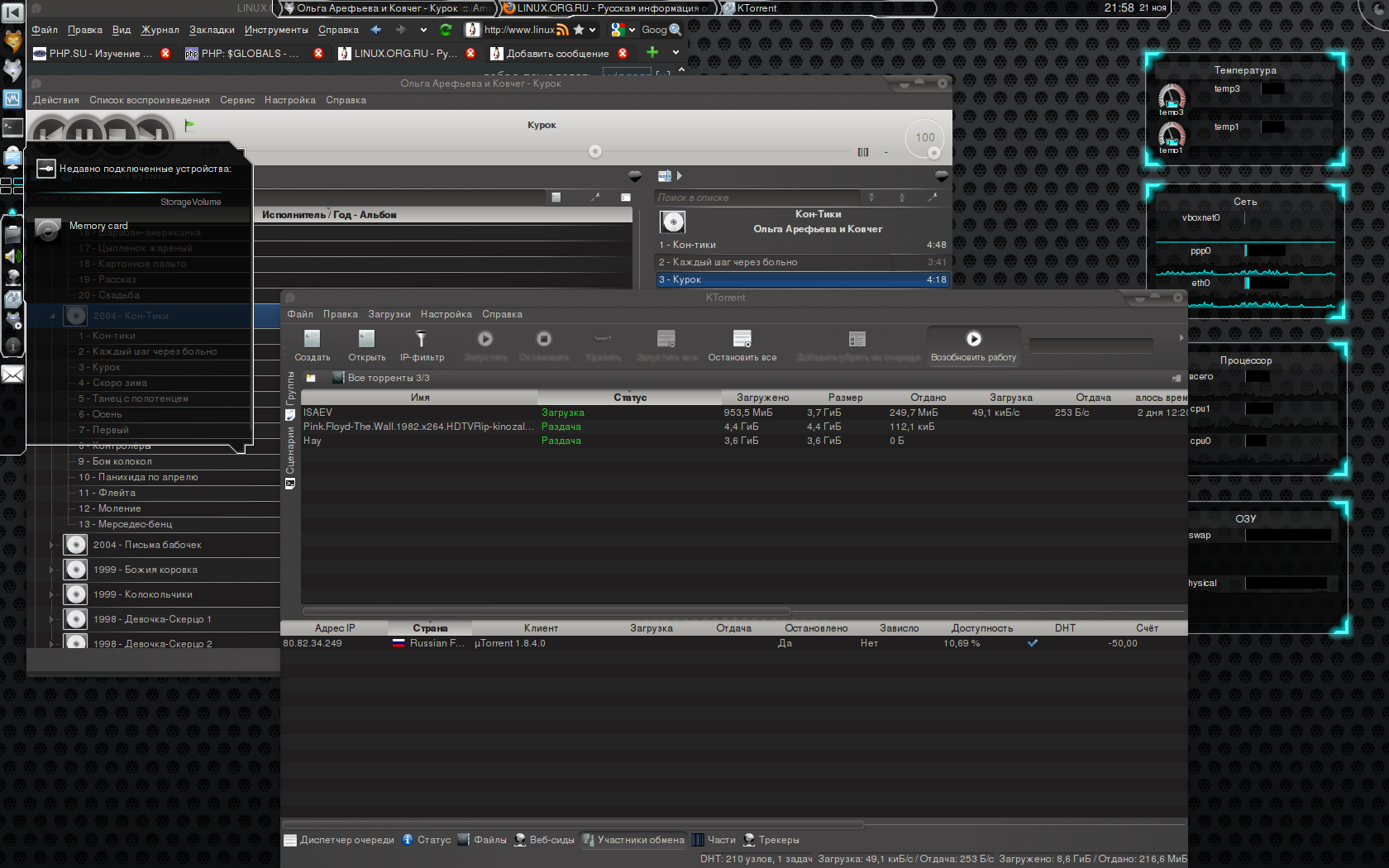Open the search engine dropdown beside Google icon

pyautogui.click(x=632, y=30)
